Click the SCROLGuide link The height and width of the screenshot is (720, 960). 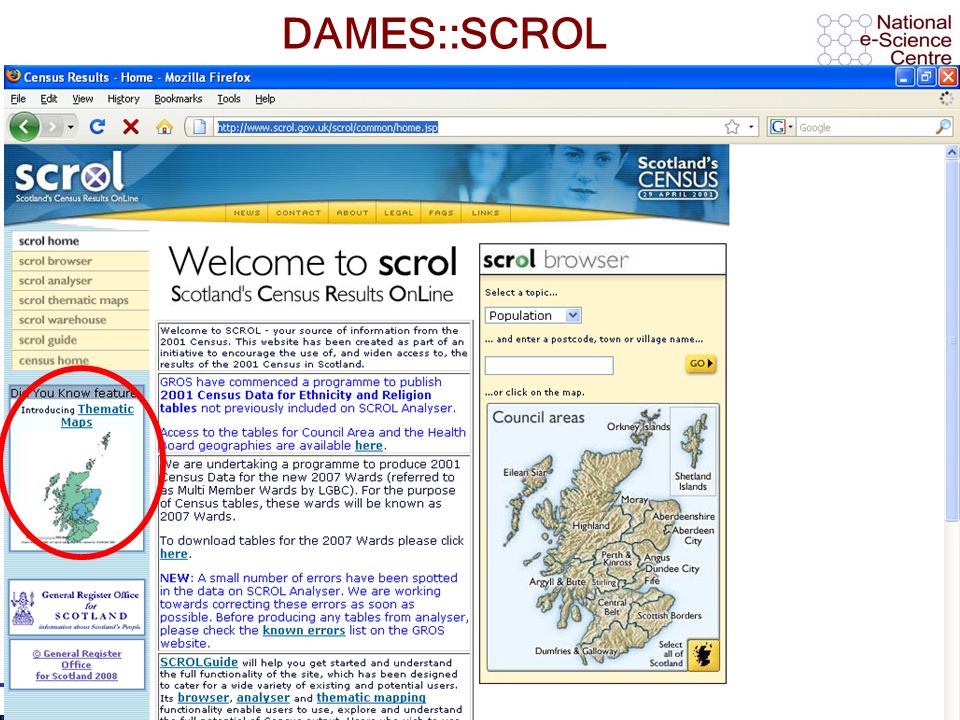(x=198, y=662)
